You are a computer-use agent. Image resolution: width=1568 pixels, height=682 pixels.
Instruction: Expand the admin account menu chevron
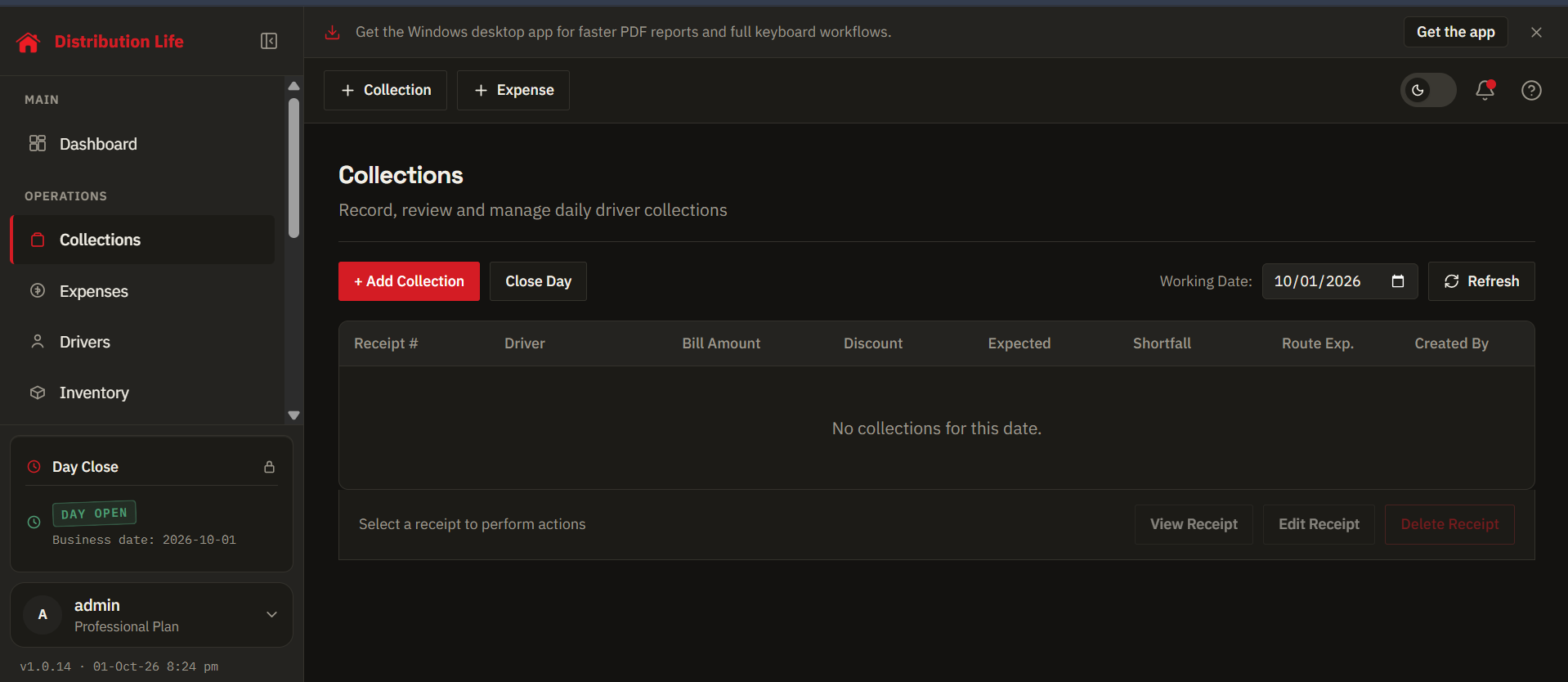coord(271,614)
